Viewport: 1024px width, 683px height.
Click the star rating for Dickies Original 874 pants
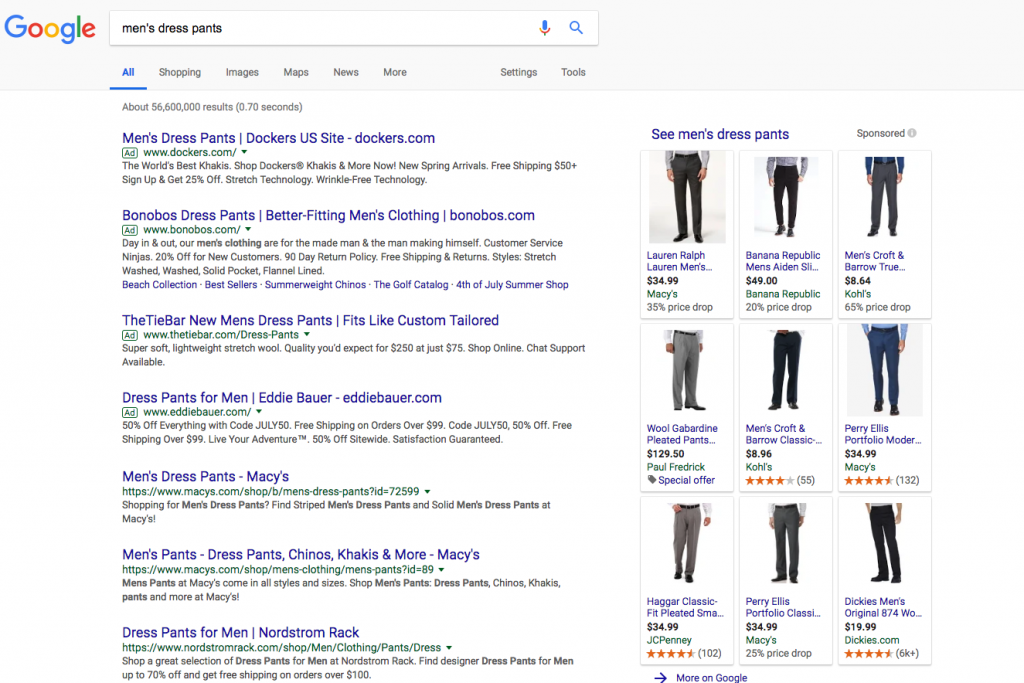click(x=870, y=653)
